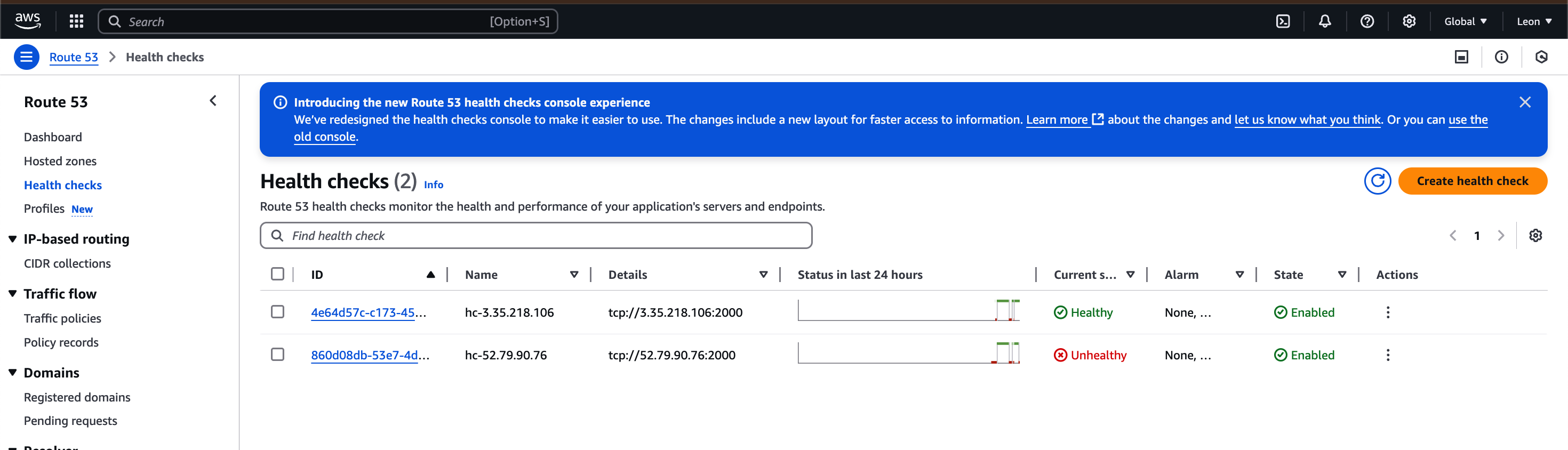Open table preferences gear icon
The height and width of the screenshot is (450, 1568).
[1535, 235]
